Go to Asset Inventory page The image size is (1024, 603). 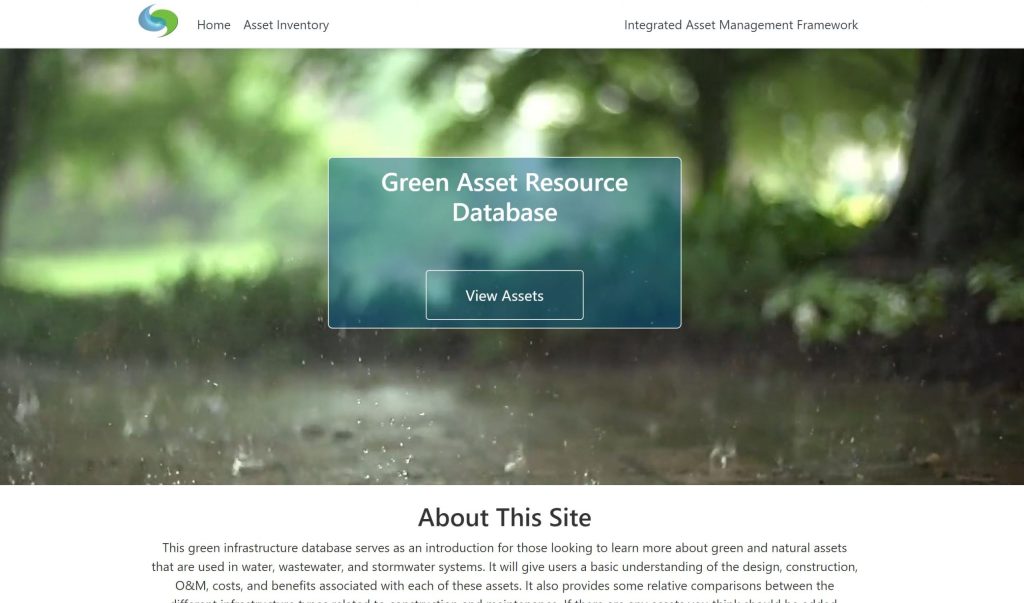tap(286, 25)
